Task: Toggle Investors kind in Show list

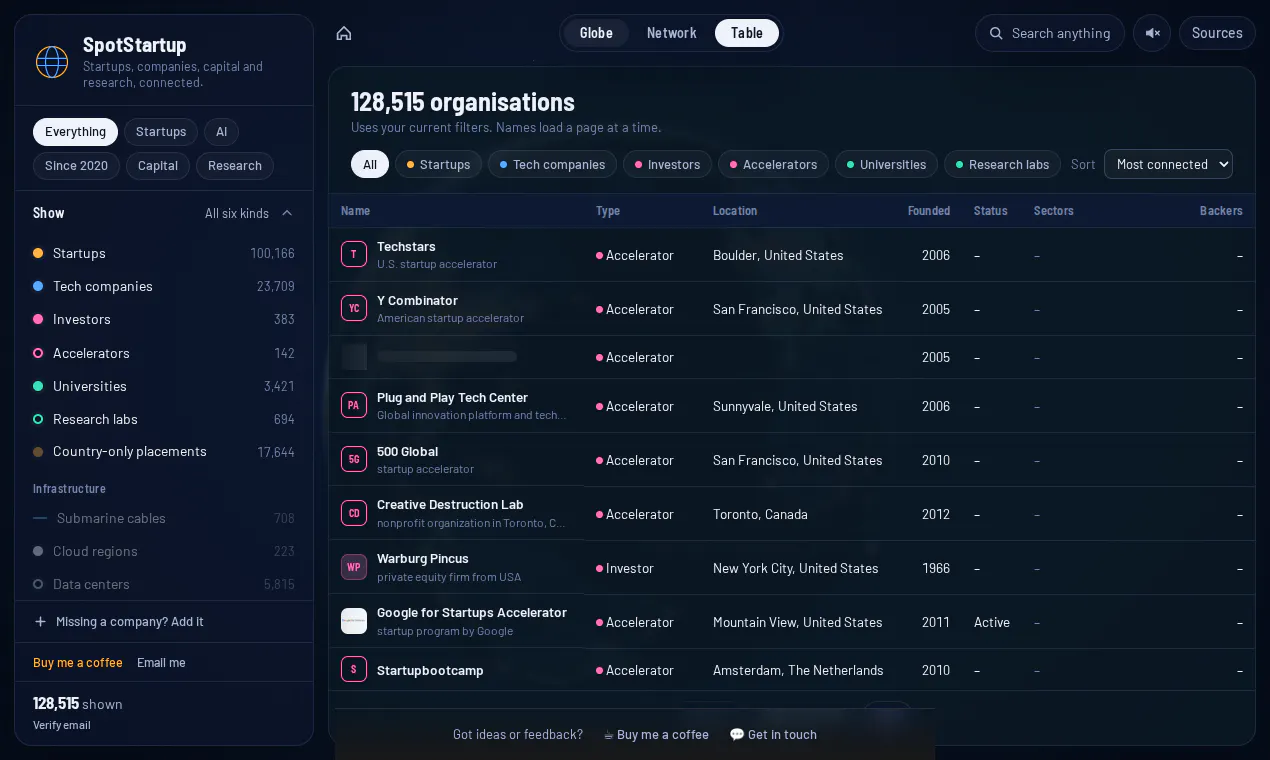Action: tap(164, 319)
